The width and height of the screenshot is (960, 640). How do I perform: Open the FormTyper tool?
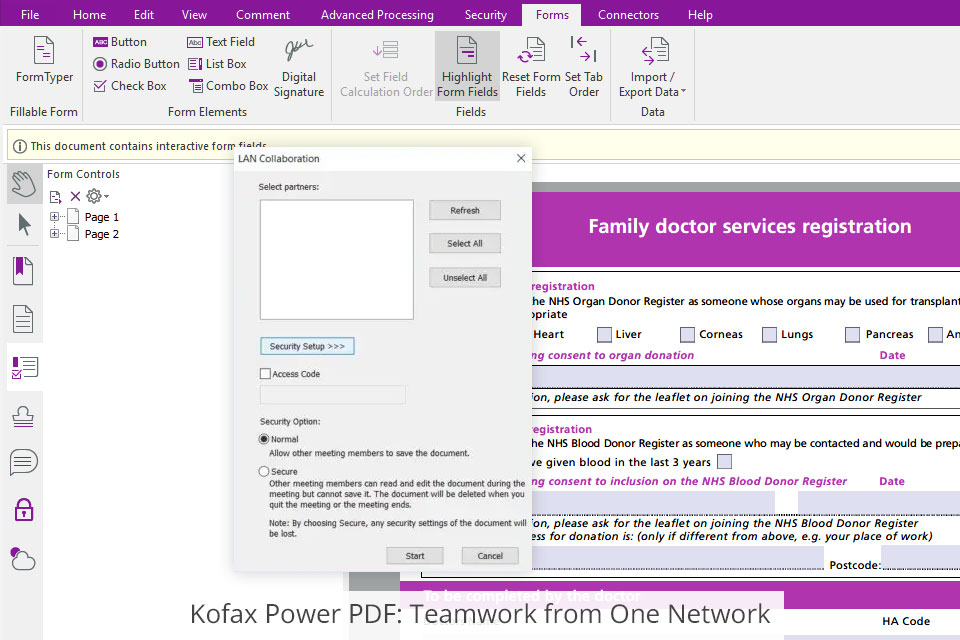[44, 60]
